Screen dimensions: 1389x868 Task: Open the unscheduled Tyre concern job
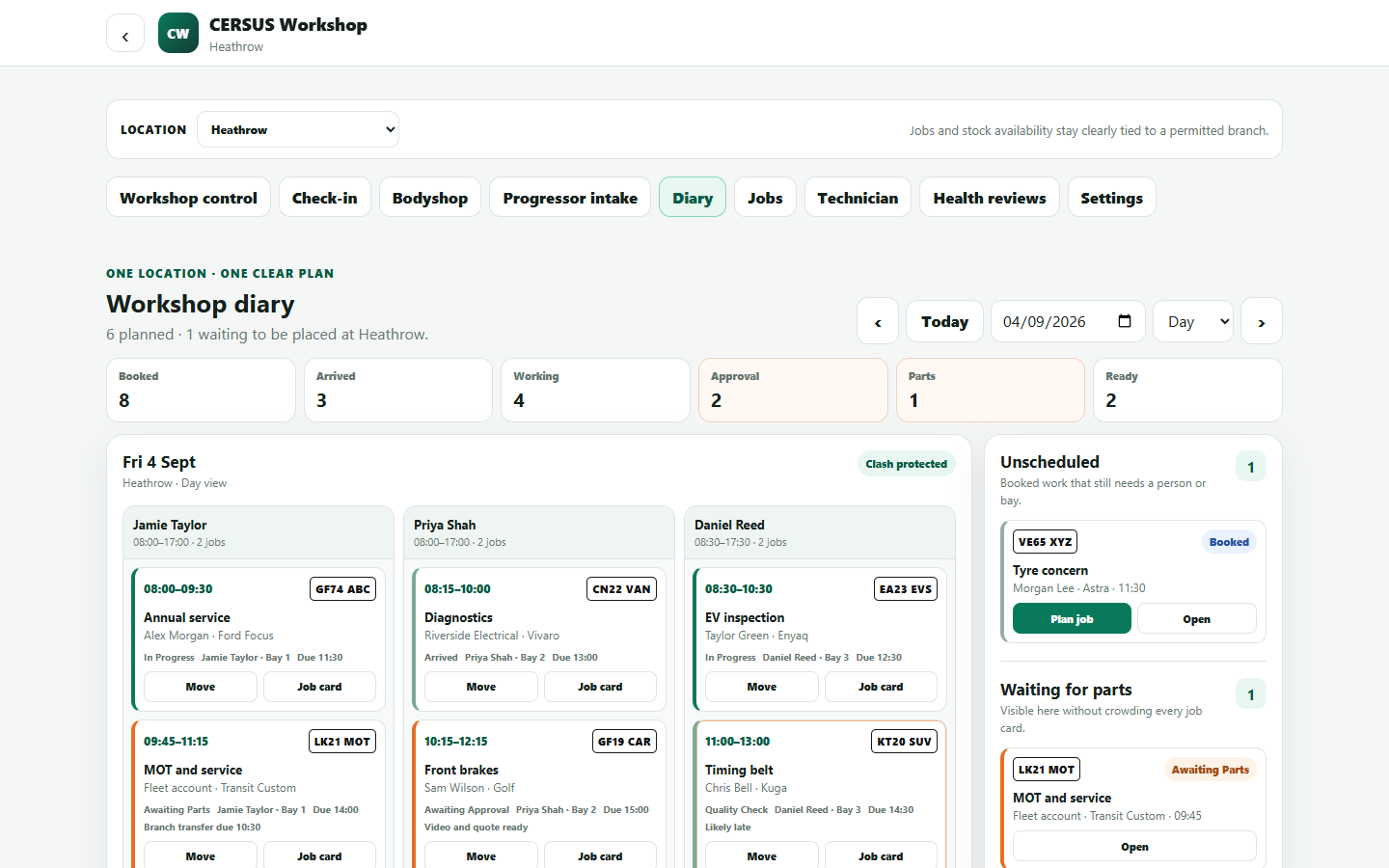click(1197, 618)
